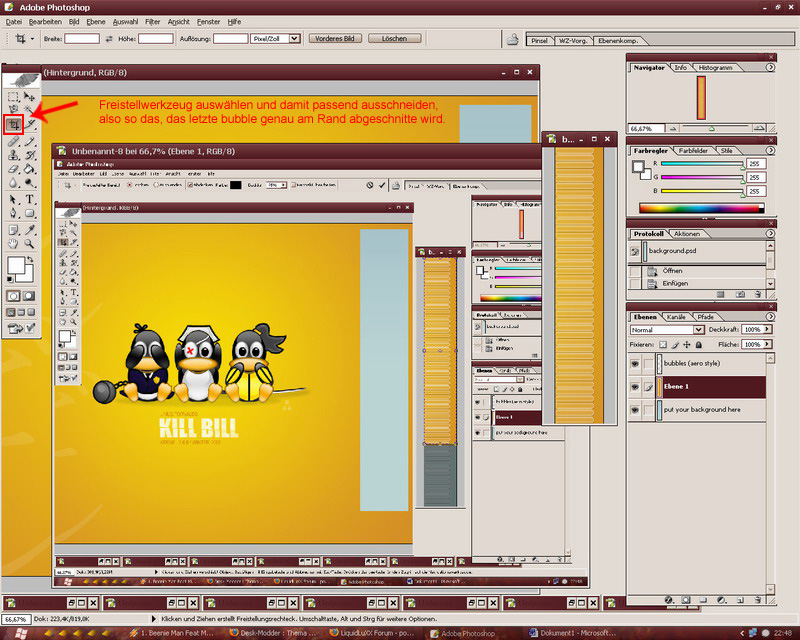Open the Protokoll panel flyout menu

770,233
